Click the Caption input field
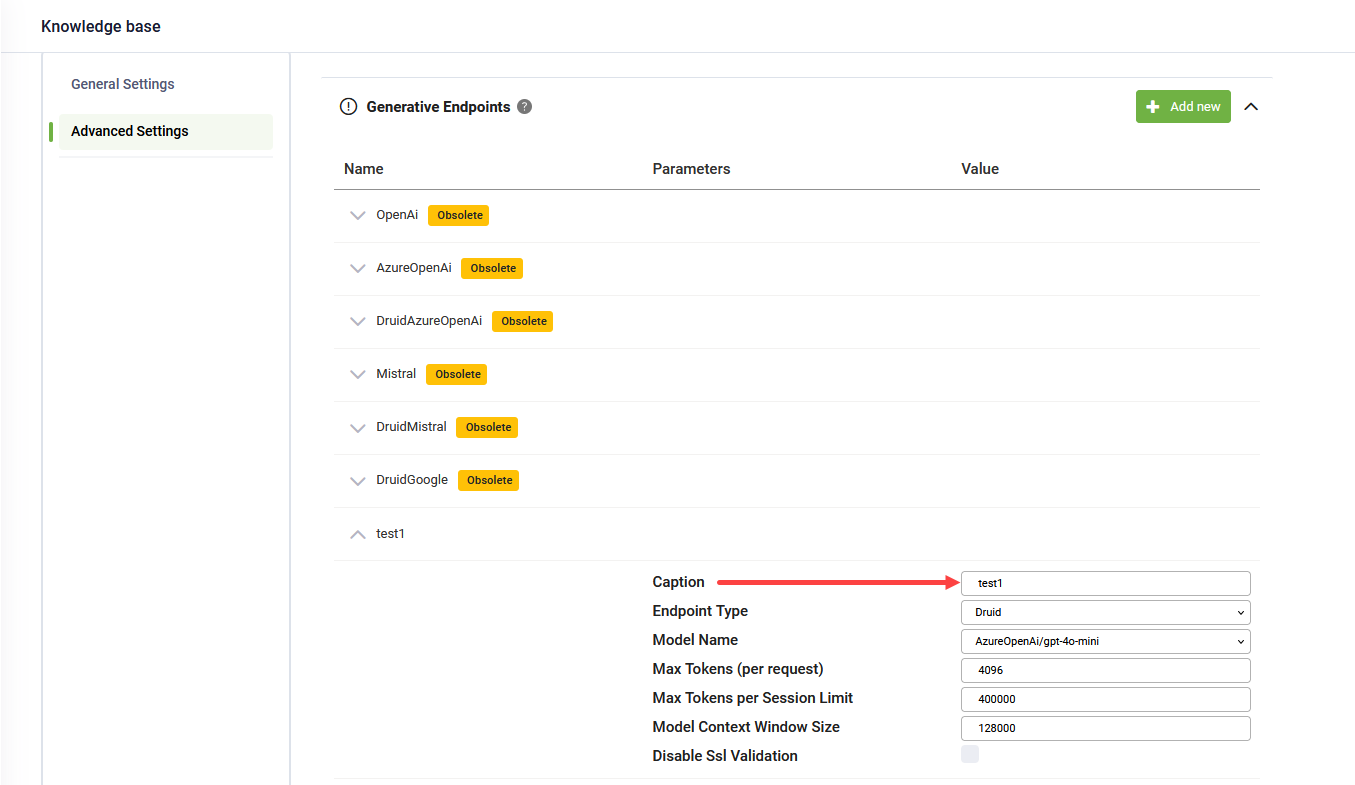The width and height of the screenshot is (1355, 785). 1106,583
